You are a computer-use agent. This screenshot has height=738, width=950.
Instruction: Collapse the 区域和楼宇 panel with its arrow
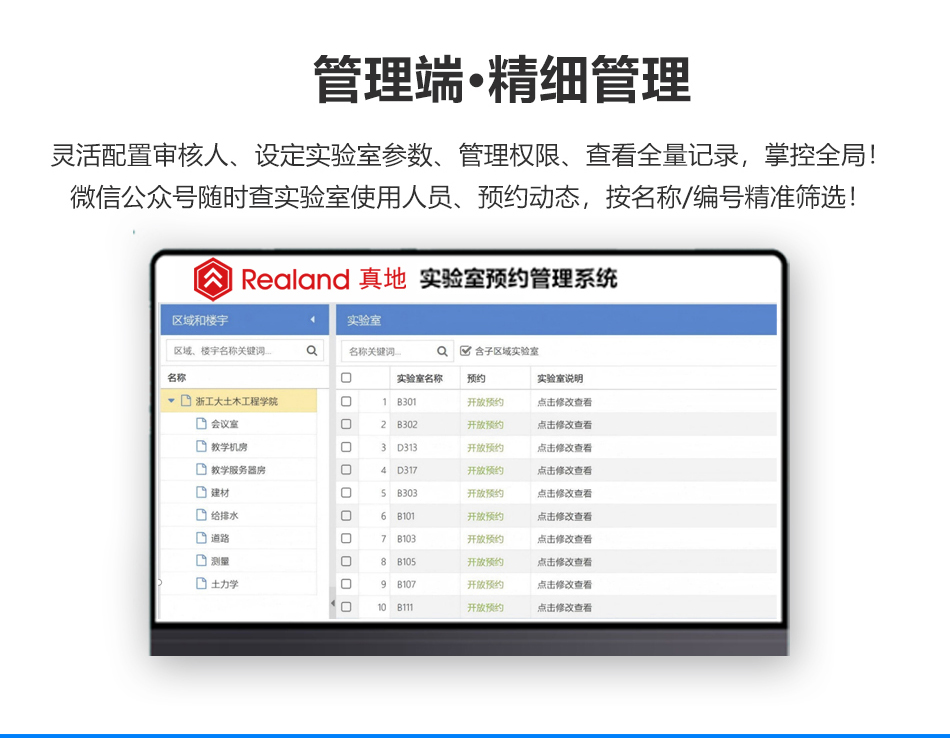pos(314,318)
